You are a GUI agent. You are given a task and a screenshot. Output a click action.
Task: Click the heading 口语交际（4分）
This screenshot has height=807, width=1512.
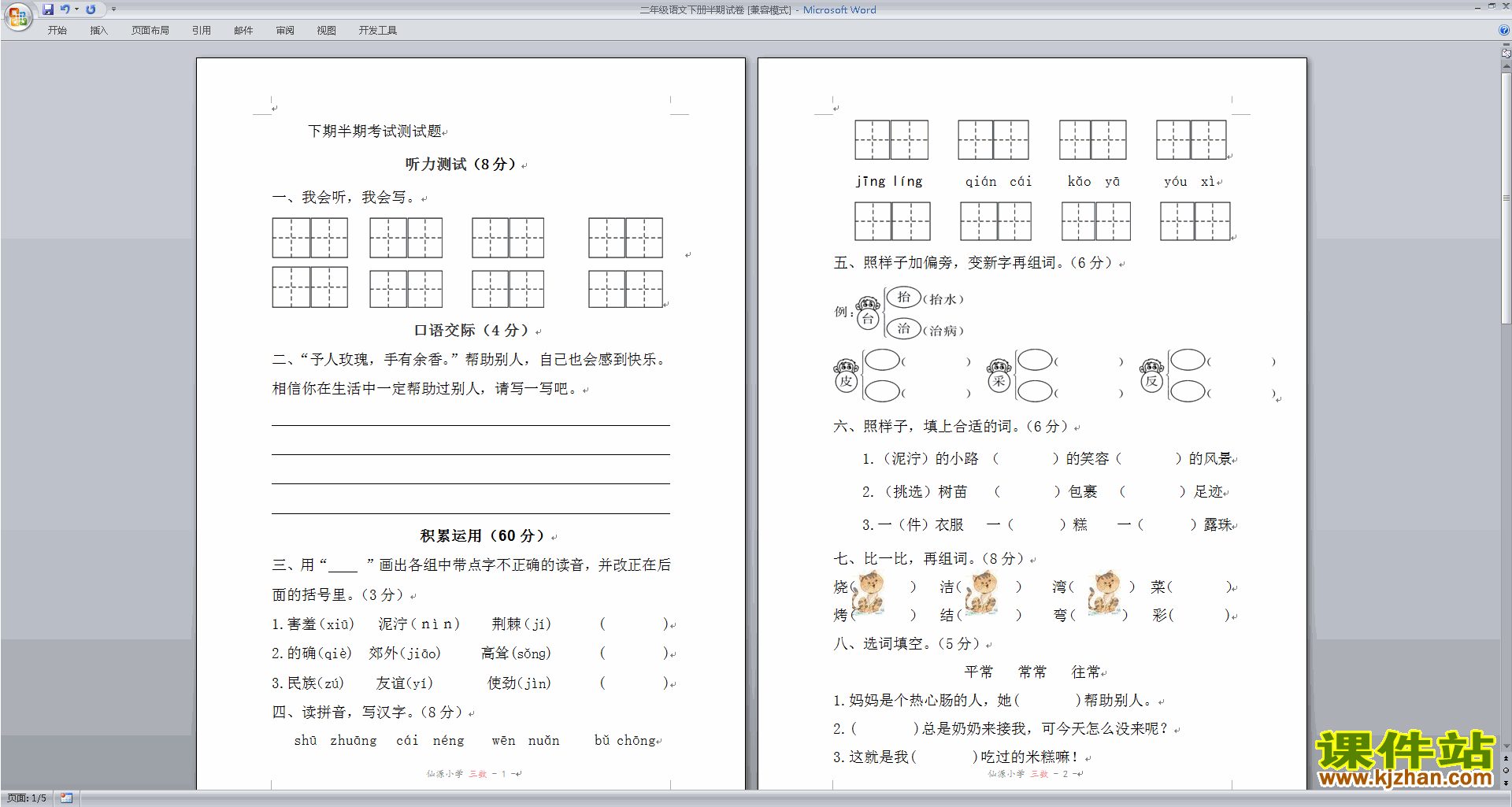tap(472, 331)
